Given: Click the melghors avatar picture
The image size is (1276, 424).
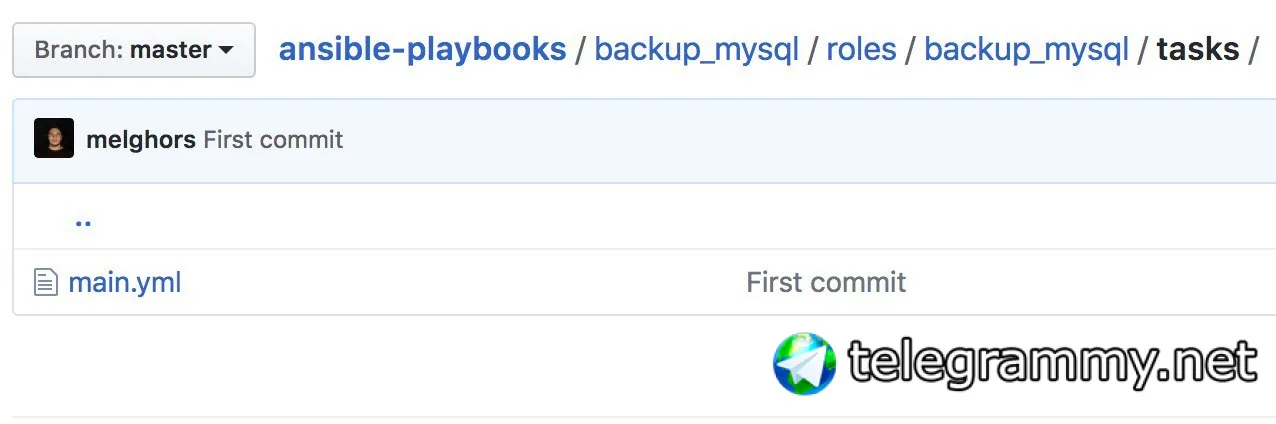Looking at the screenshot, I should coord(54,139).
